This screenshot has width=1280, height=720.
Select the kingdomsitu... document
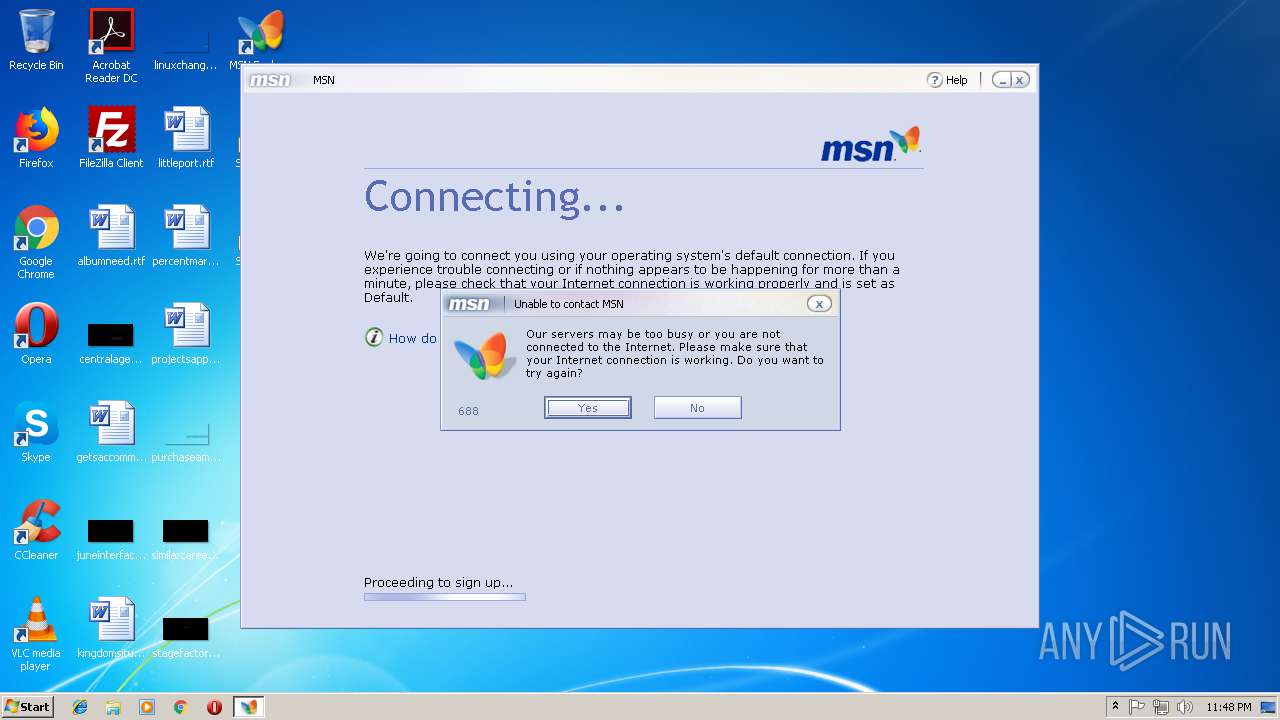tap(111, 628)
